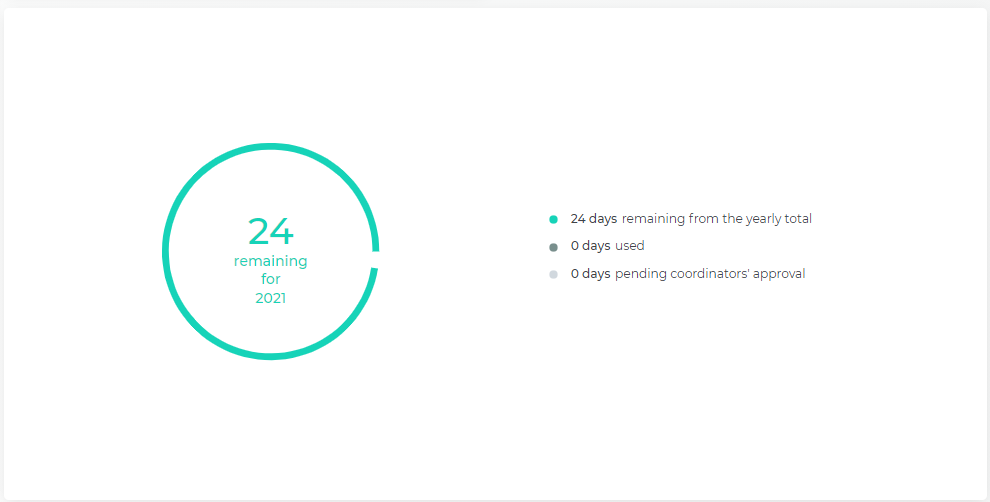The width and height of the screenshot is (990, 502).
Task: Click the word 'approval' in the legend
Action: (779, 275)
